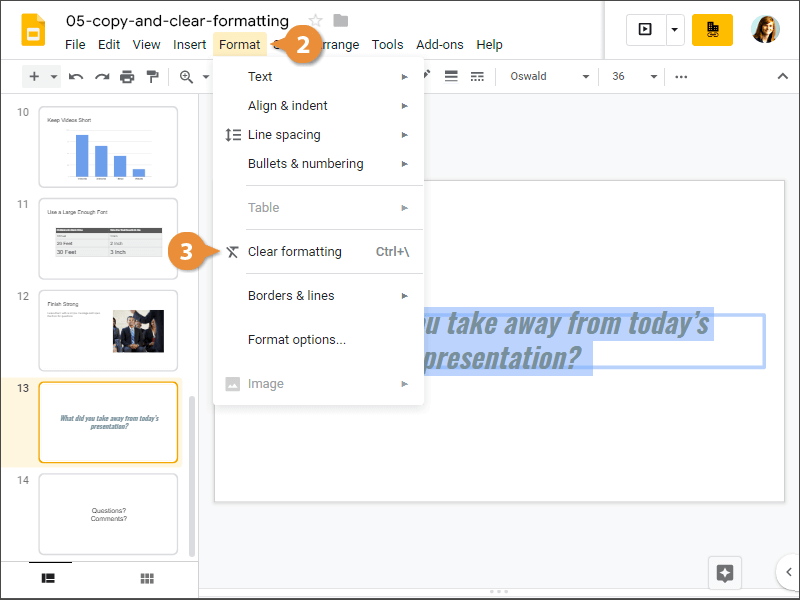The height and width of the screenshot is (600, 800).
Task: Switch to slide grid view
Action: (x=146, y=578)
